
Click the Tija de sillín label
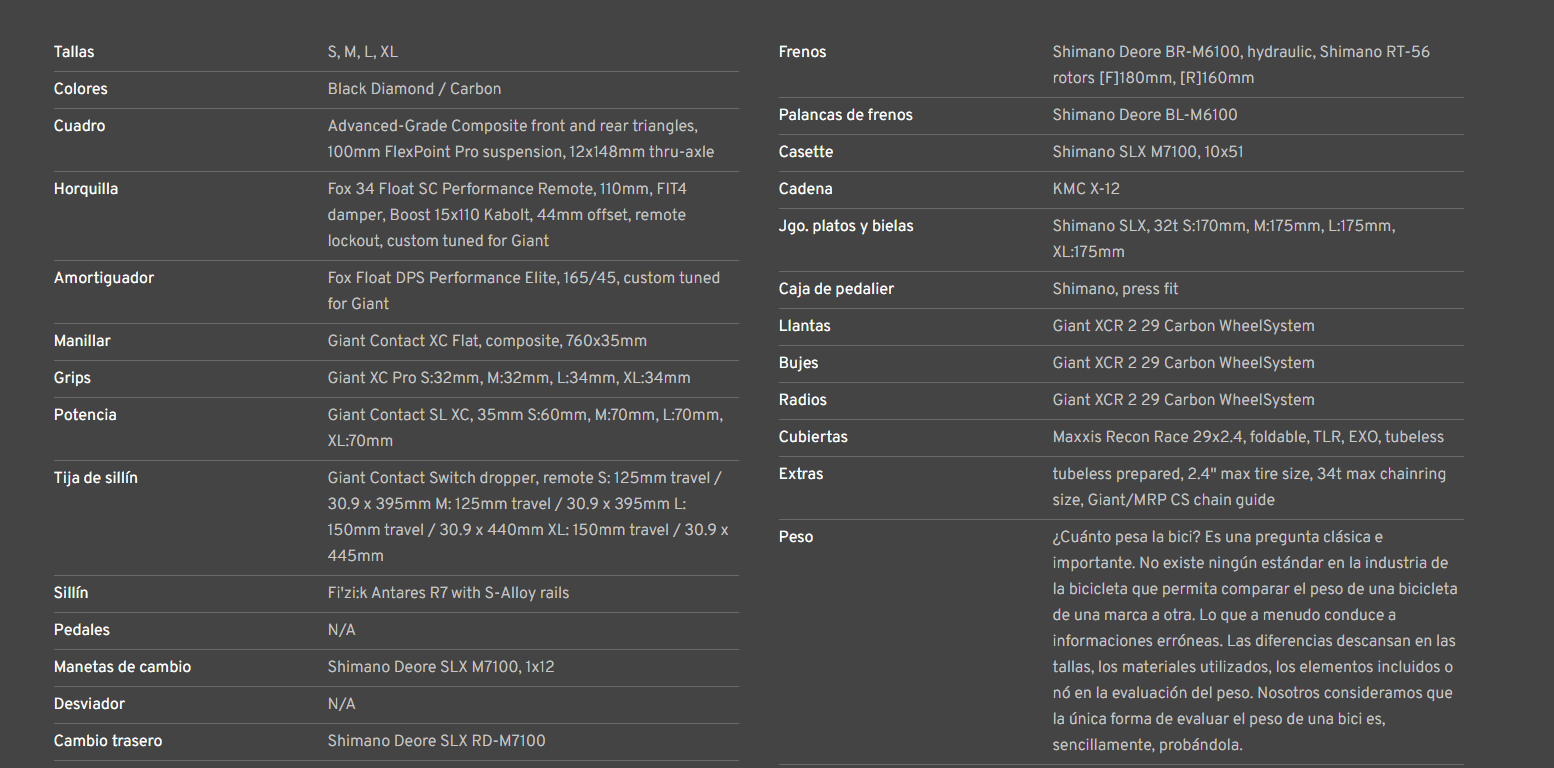96,478
